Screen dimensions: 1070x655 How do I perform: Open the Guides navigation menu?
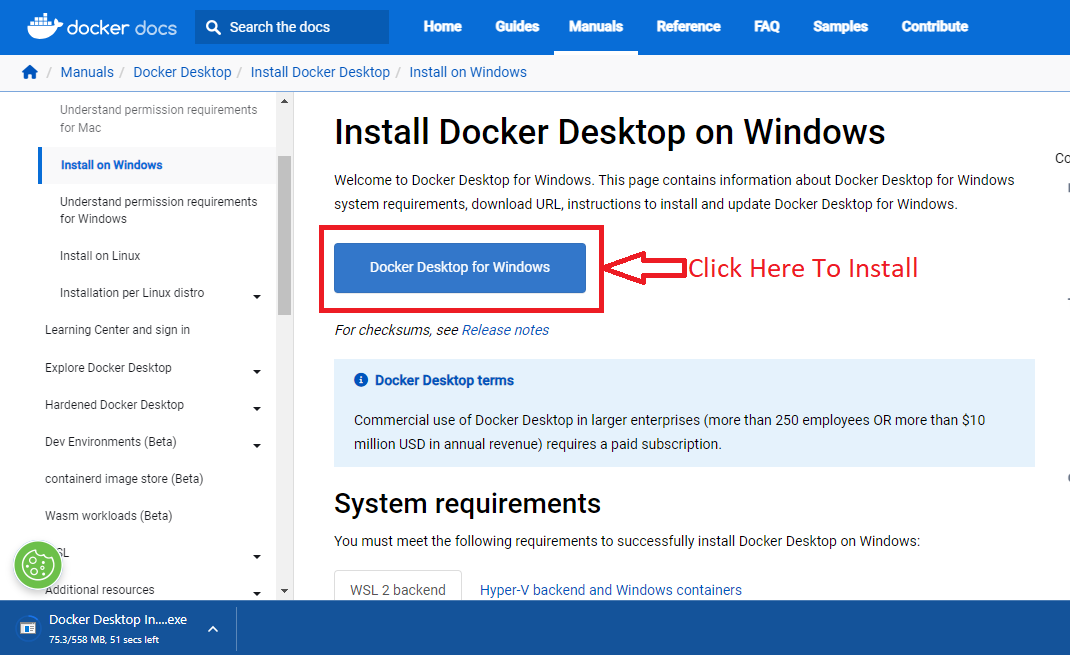[517, 27]
